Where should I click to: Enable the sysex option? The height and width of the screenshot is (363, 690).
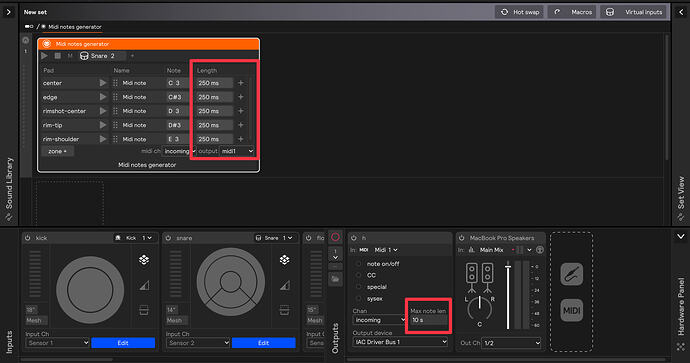[x=359, y=299]
